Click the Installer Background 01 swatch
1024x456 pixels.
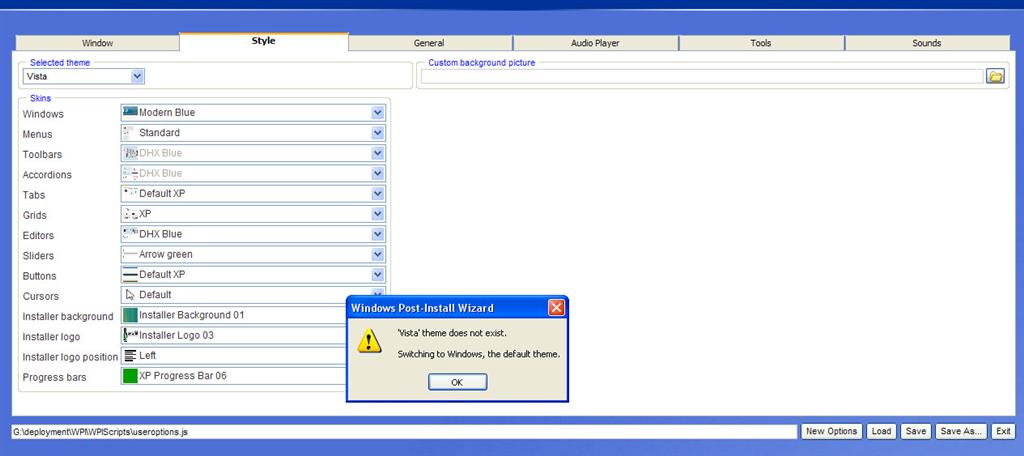[130, 315]
